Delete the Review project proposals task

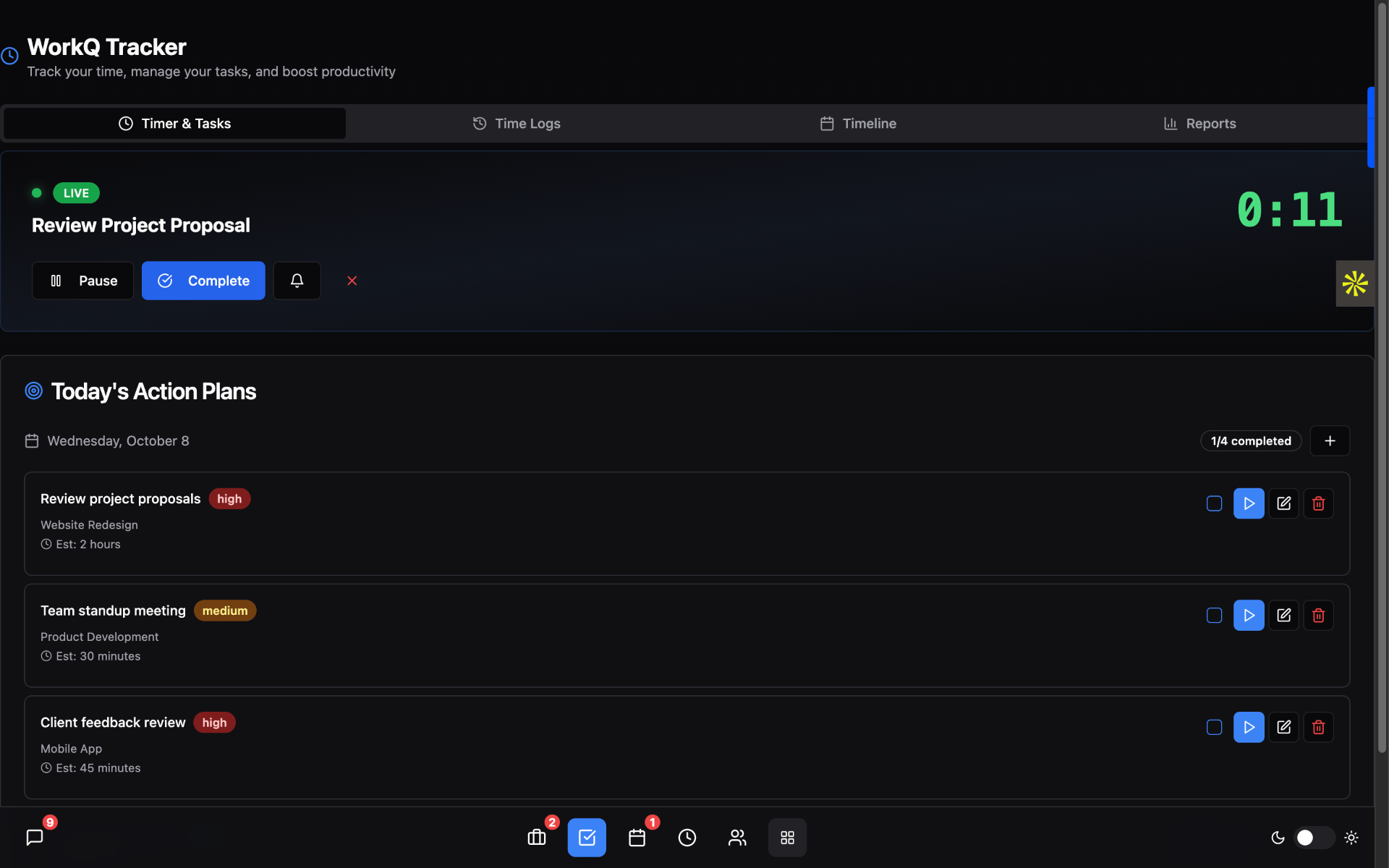[1319, 503]
